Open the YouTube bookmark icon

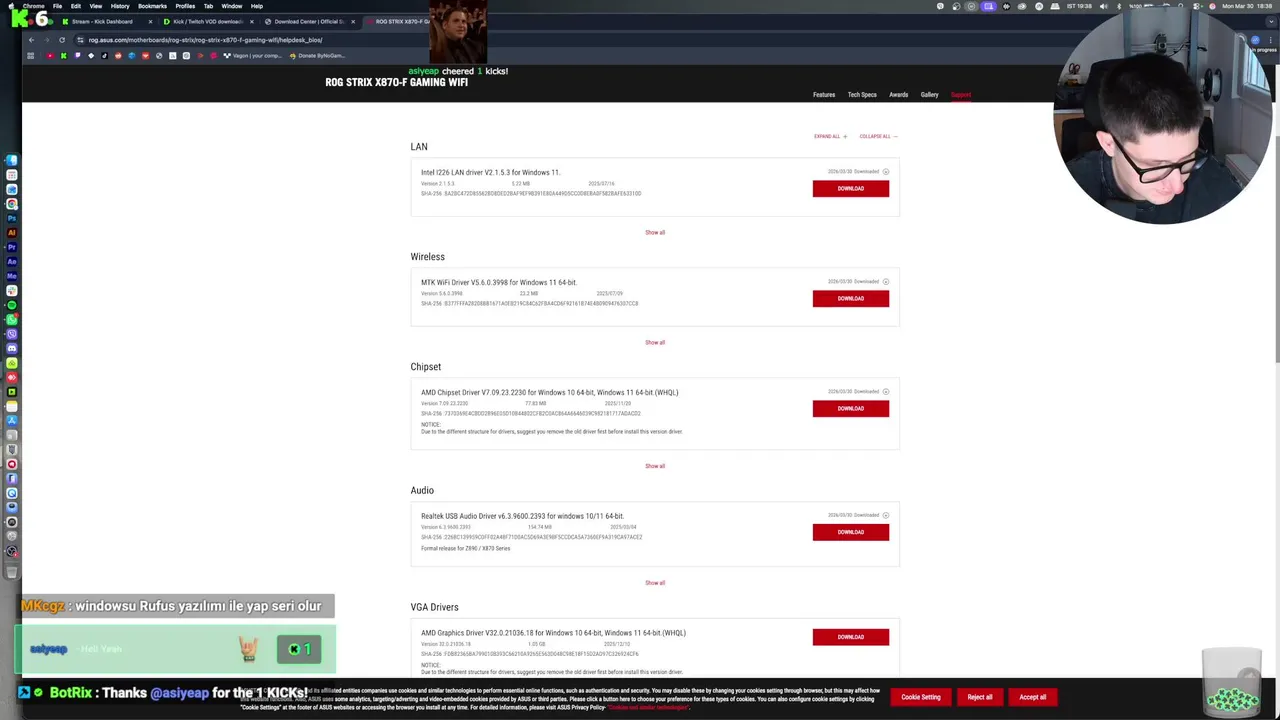pyautogui.click(x=50, y=56)
